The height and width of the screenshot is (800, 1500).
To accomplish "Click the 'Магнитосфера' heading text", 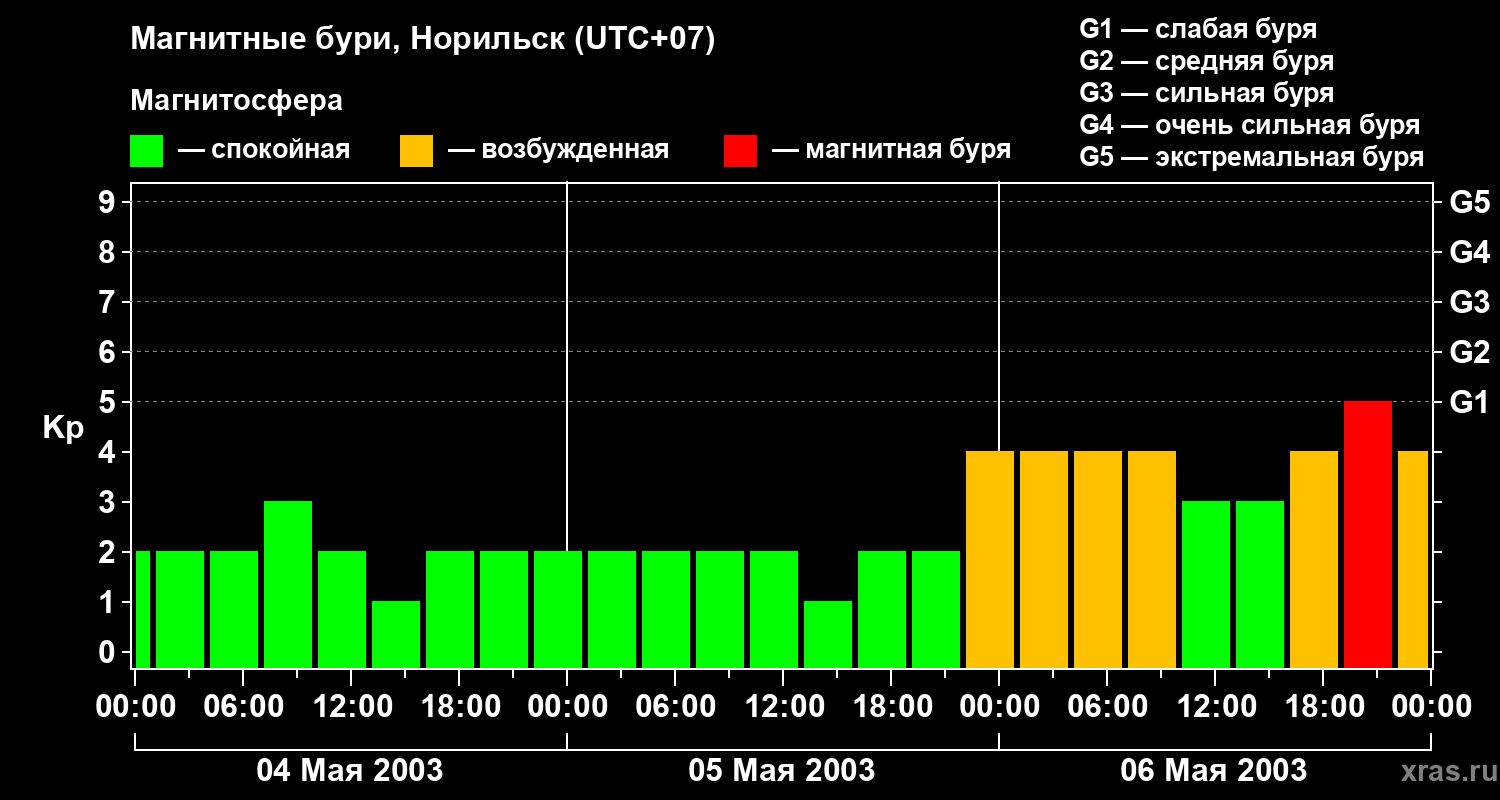I will [x=236, y=102].
